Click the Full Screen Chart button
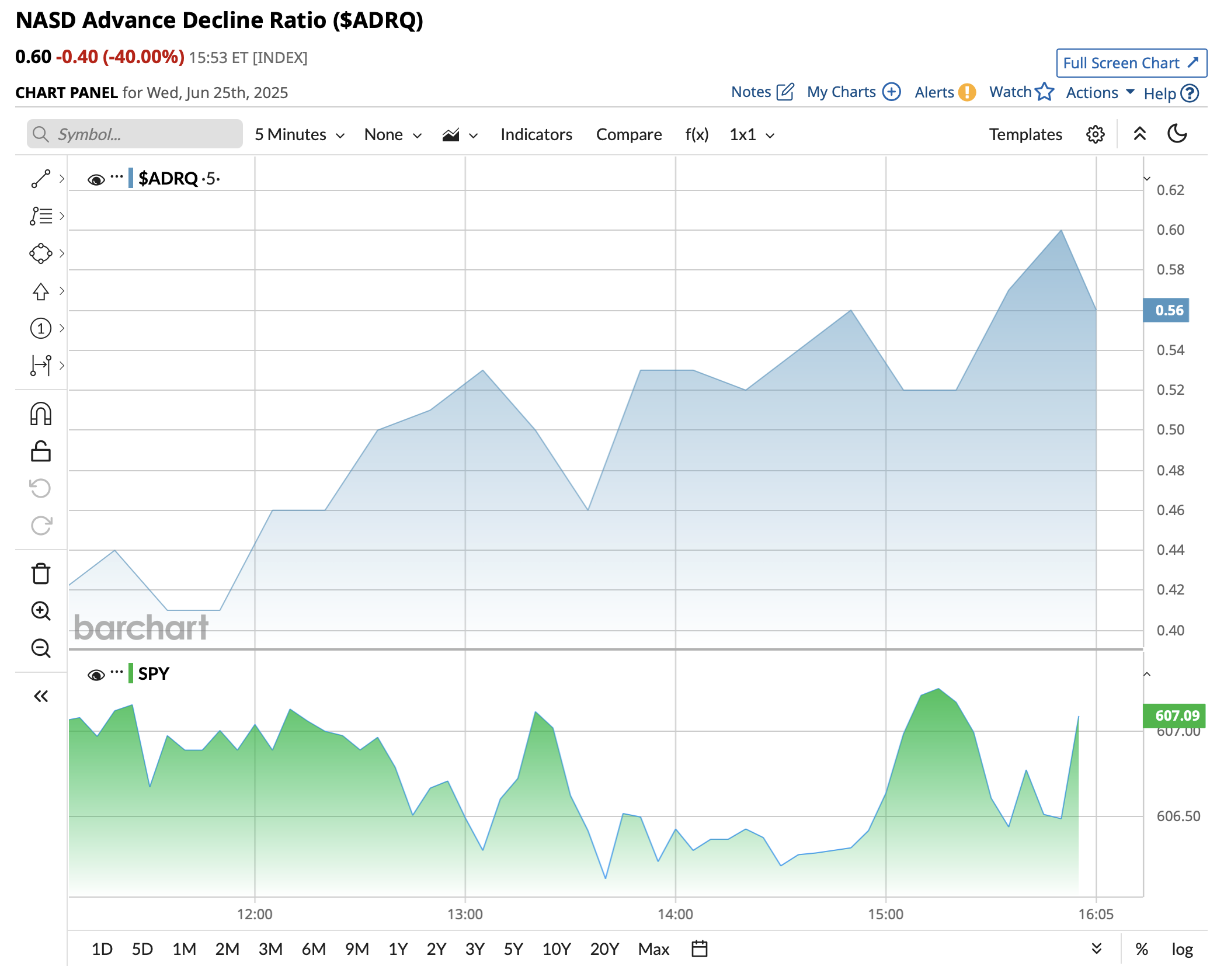Image resolution: width=1210 pixels, height=980 pixels. (x=1131, y=63)
